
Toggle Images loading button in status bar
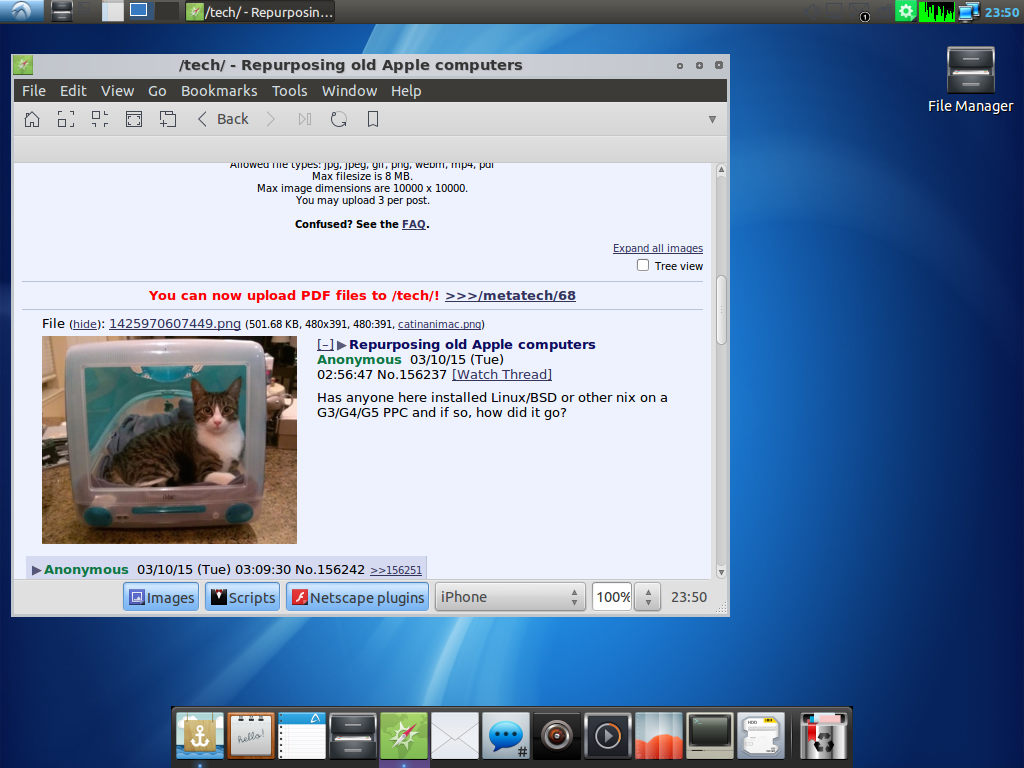(x=161, y=597)
